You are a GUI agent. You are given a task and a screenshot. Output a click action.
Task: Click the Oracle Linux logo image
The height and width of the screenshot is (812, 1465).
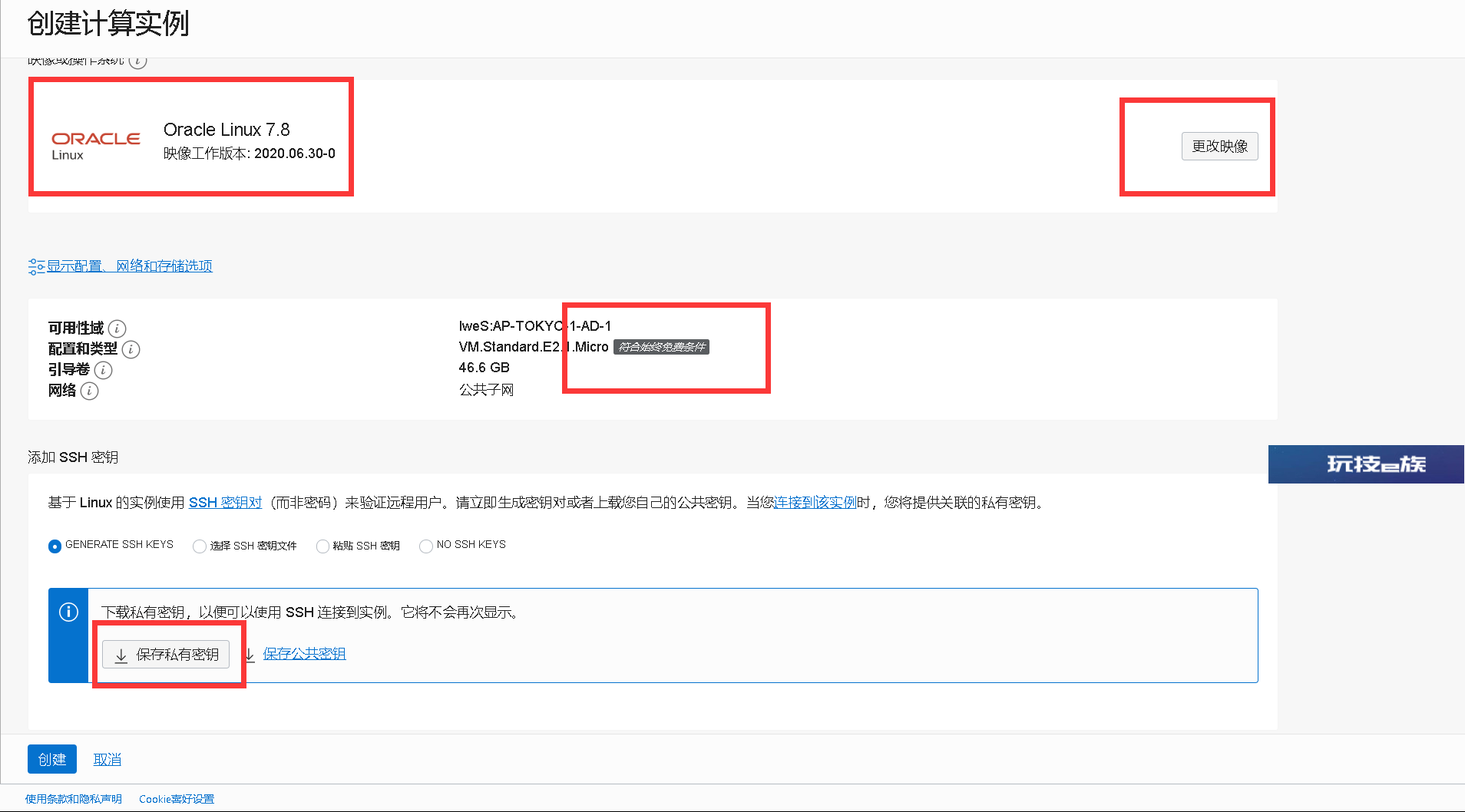[x=95, y=146]
